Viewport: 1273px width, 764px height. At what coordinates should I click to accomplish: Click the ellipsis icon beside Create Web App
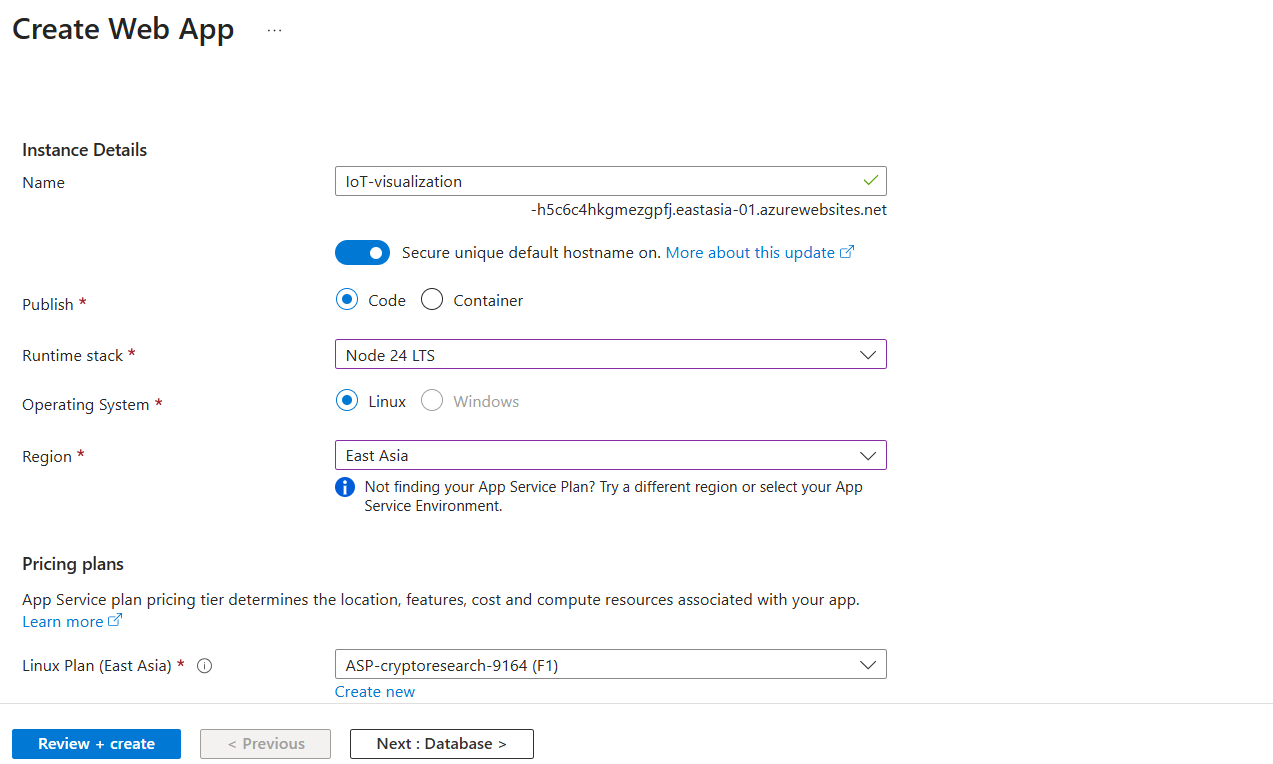274,31
